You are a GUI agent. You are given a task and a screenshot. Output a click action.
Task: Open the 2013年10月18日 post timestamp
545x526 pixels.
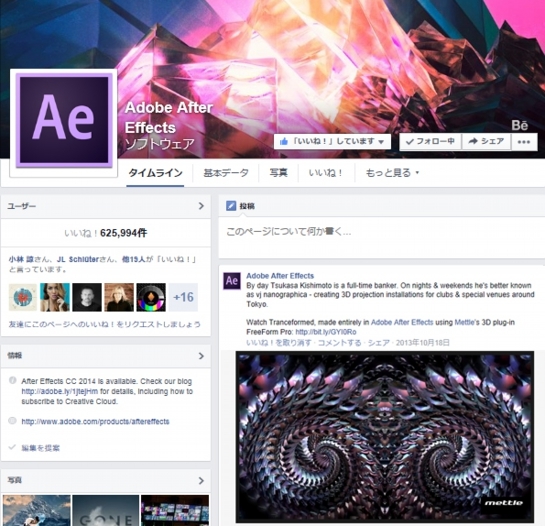tap(423, 343)
